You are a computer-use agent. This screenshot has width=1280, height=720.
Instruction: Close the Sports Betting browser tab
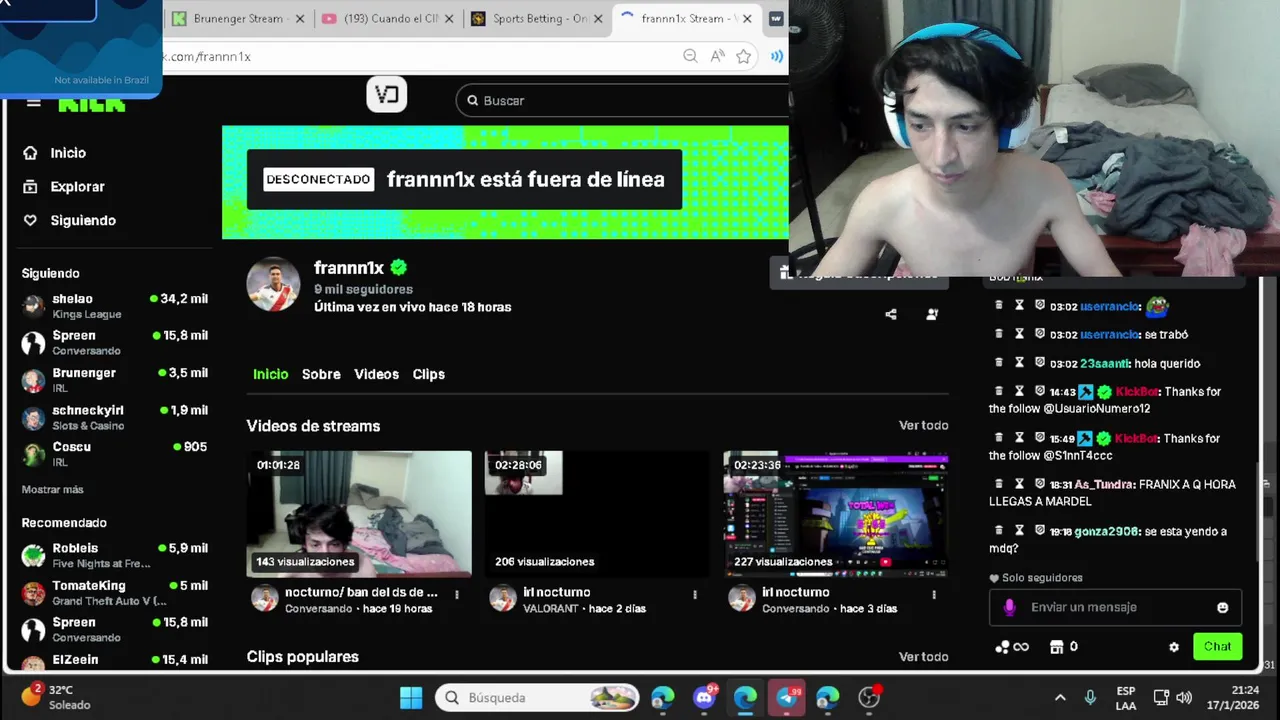click(598, 18)
